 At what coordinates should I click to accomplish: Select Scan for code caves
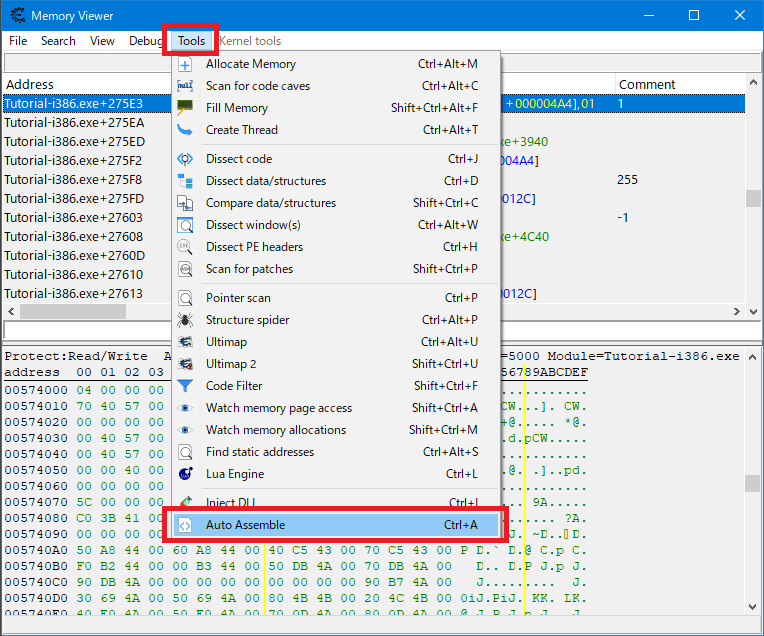[x=336, y=86]
